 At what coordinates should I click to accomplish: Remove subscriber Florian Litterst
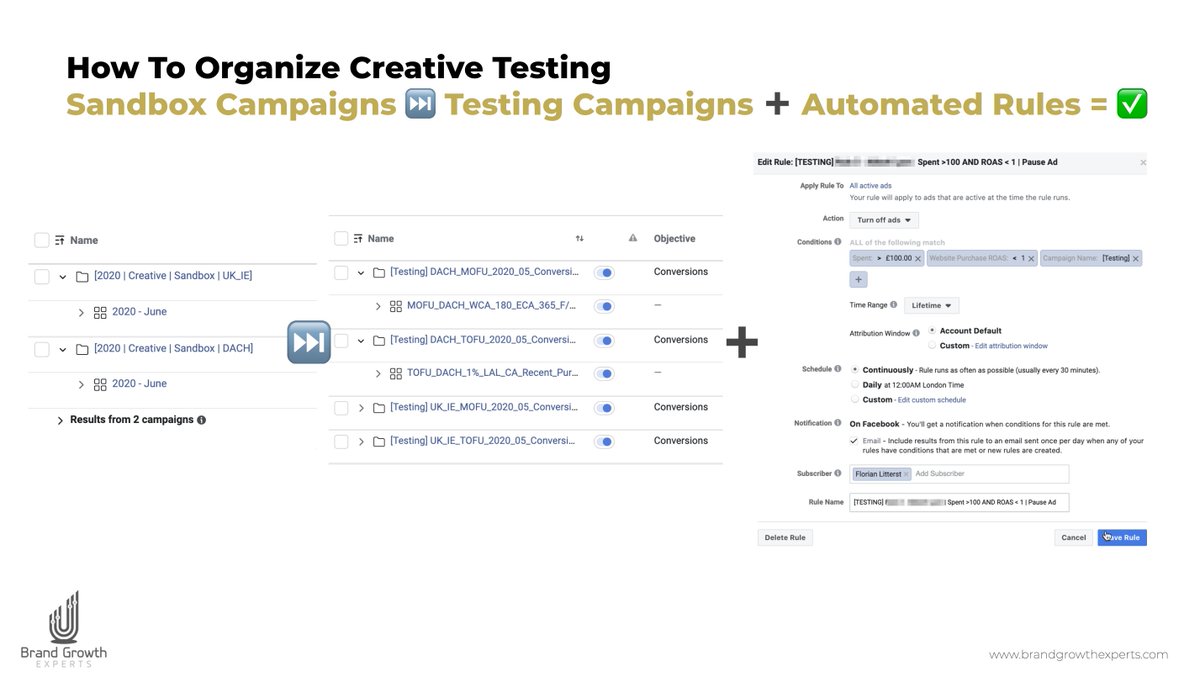[907, 474]
